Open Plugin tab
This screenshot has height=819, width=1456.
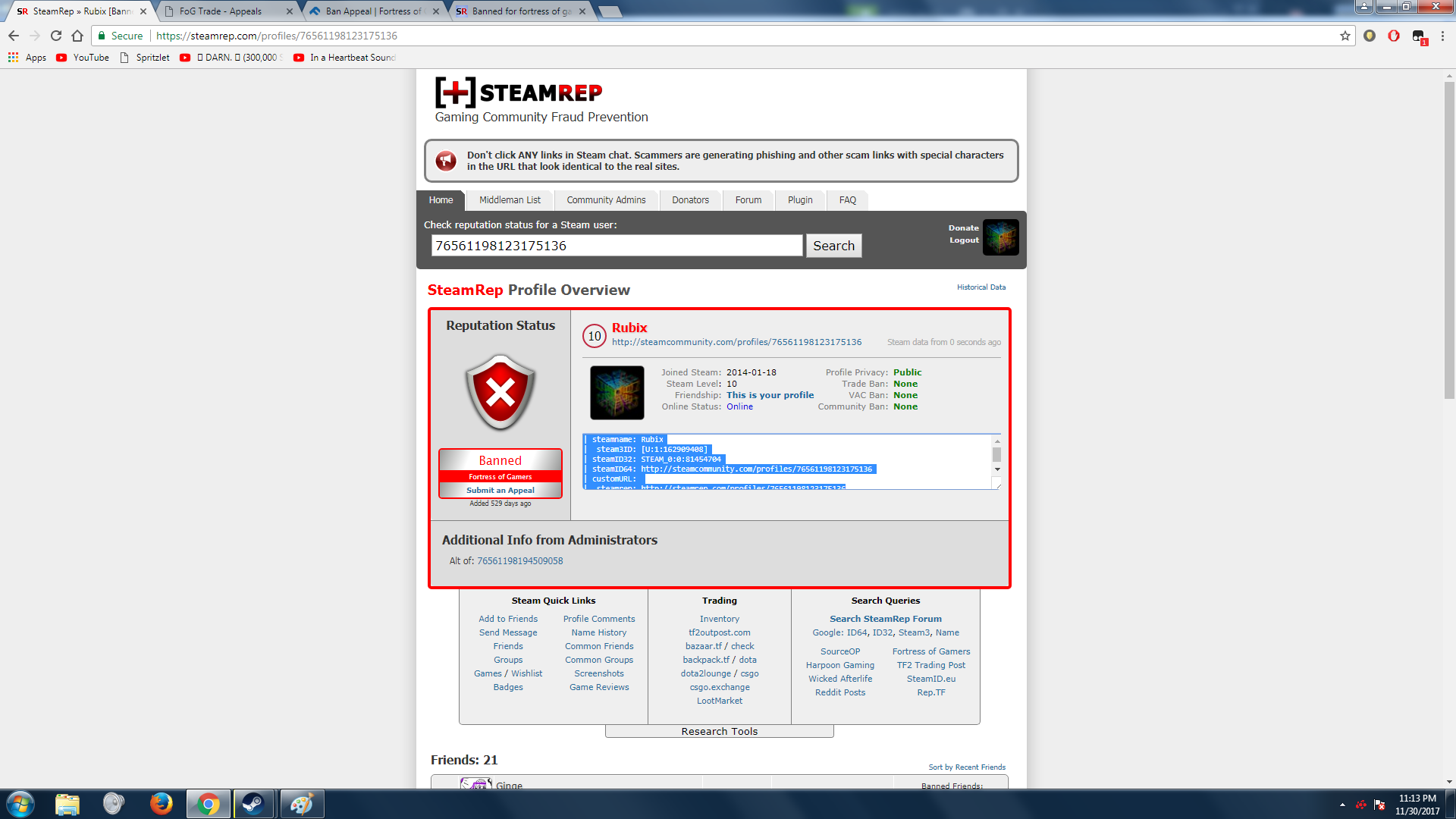800,200
